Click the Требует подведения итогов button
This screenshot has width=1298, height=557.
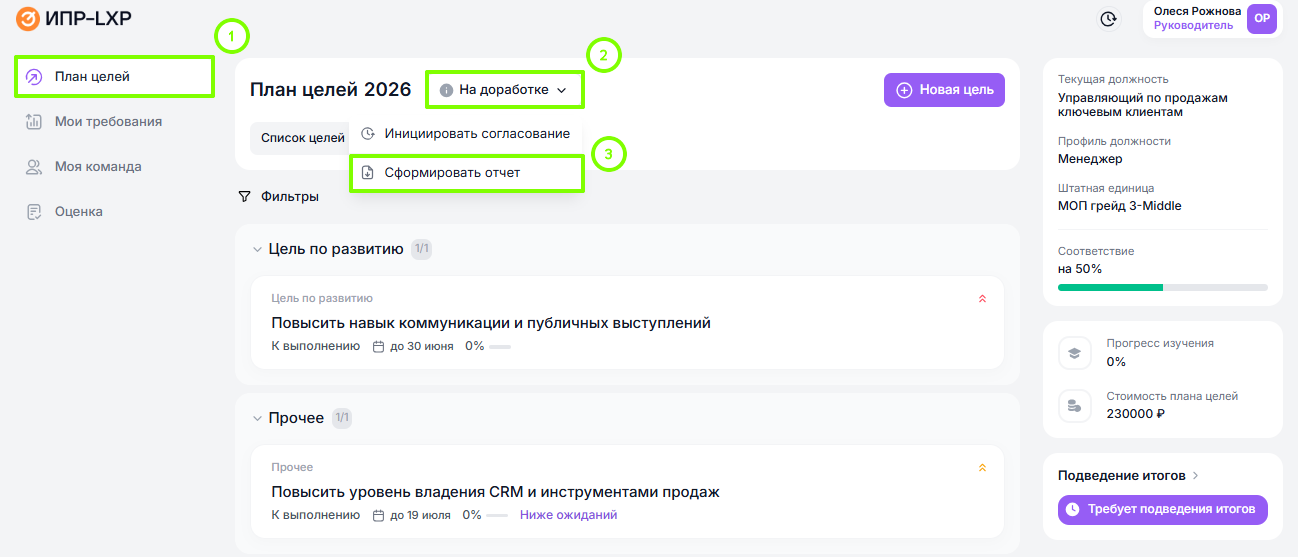(1163, 509)
